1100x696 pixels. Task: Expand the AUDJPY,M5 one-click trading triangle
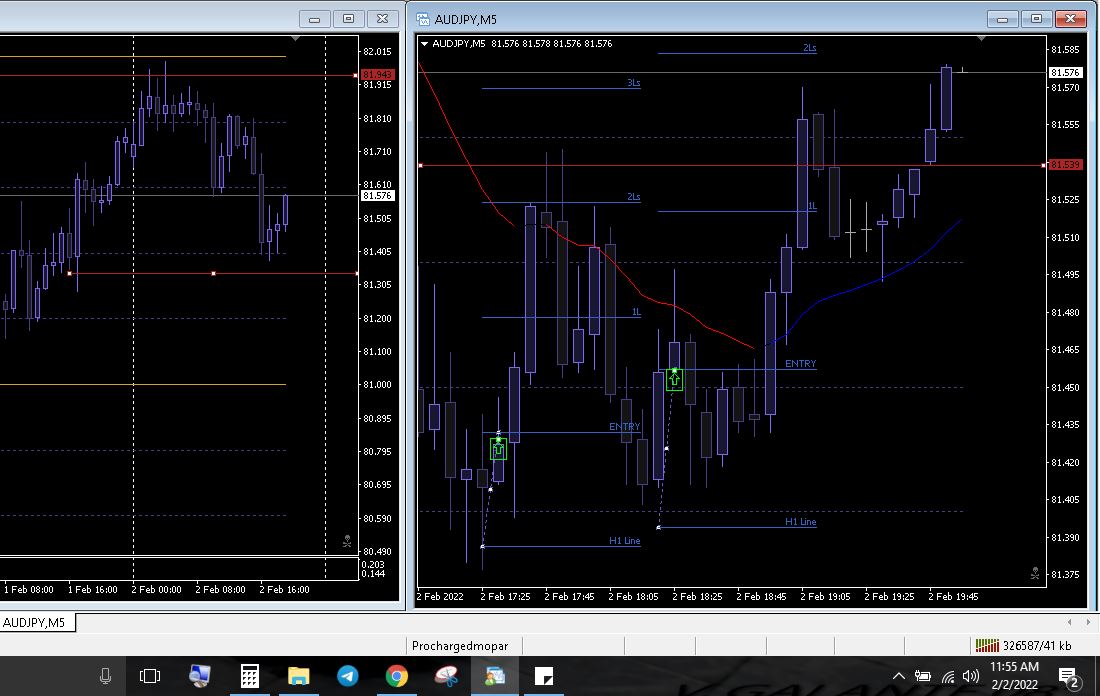(x=425, y=44)
